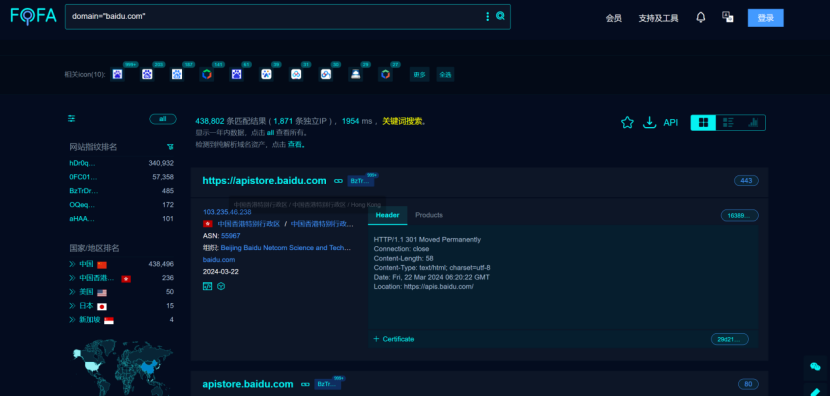The image size is (831, 397).
Task: Click ASN number 55967
Action: click(231, 235)
